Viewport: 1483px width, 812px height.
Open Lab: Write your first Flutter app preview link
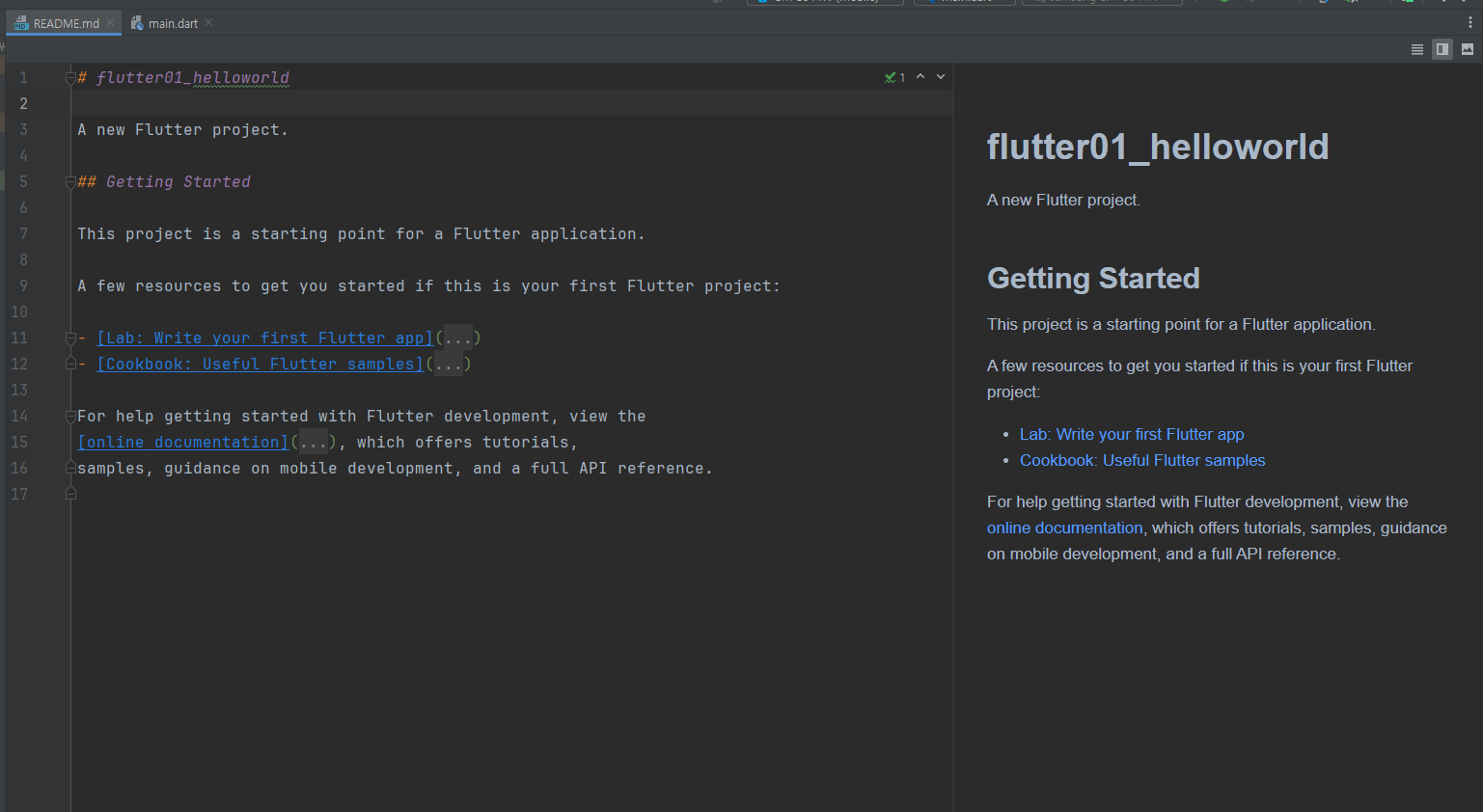pyautogui.click(x=1131, y=435)
